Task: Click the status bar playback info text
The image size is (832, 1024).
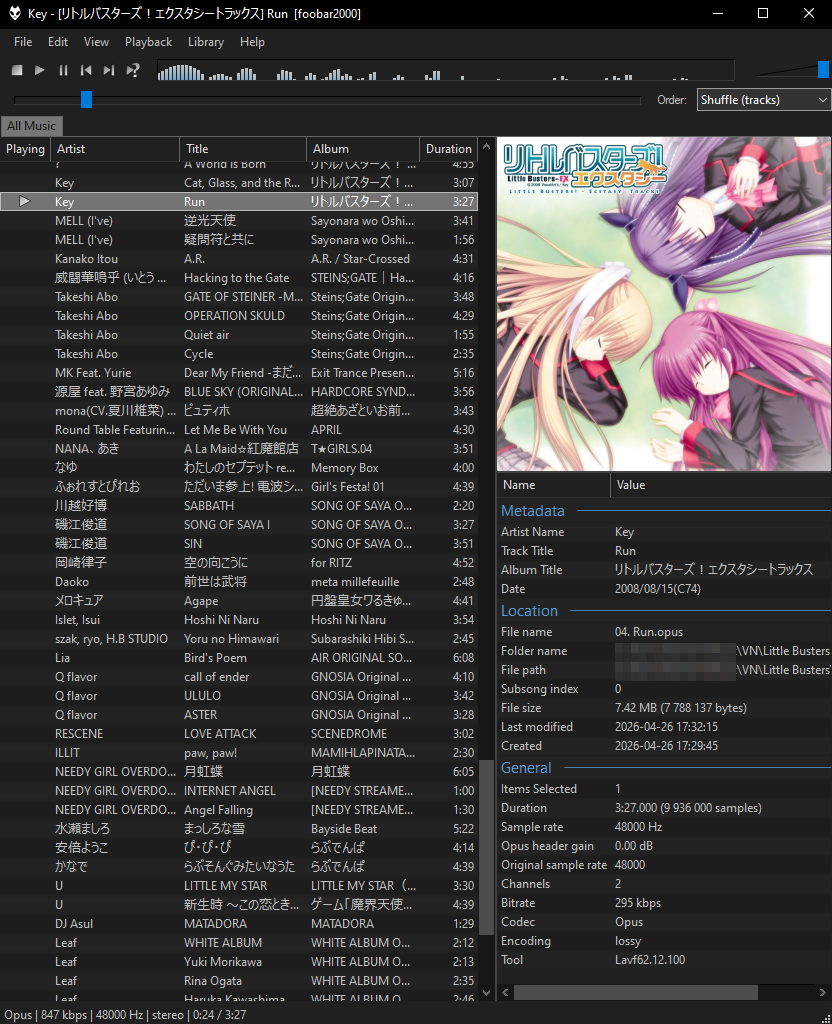Action: tap(125, 1014)
